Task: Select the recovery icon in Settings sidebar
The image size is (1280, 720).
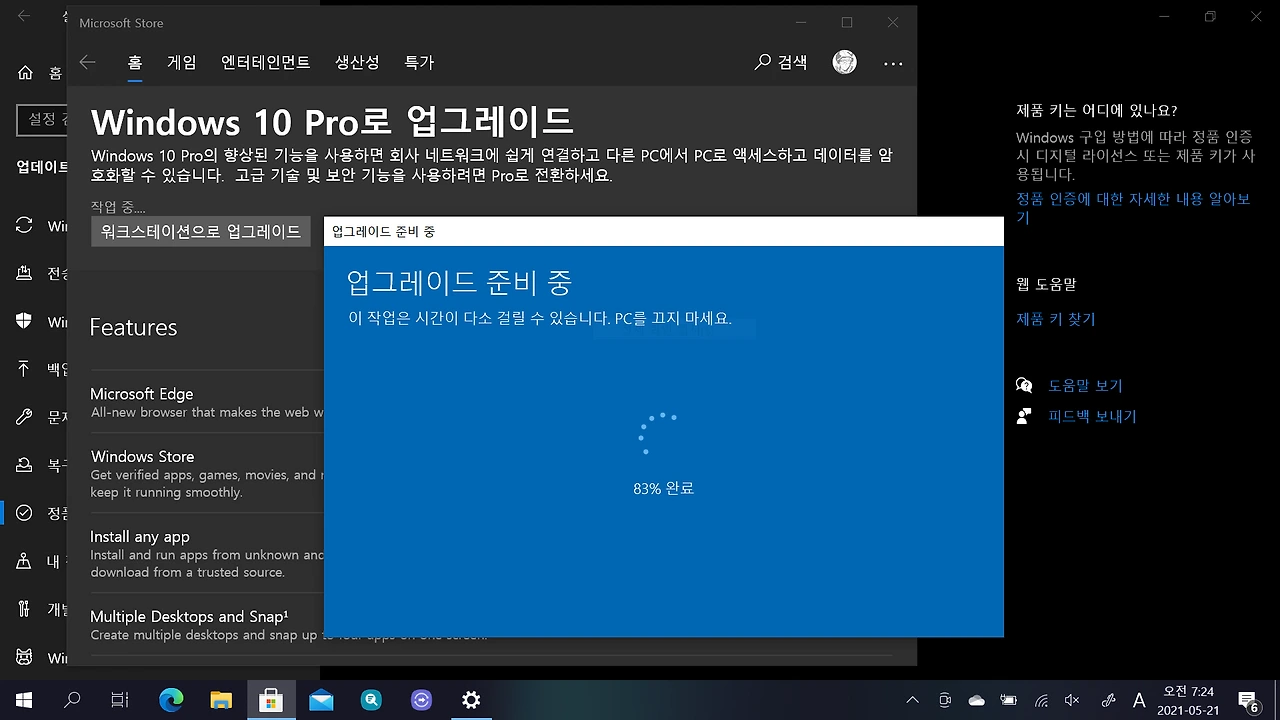Action: [25, 465]
